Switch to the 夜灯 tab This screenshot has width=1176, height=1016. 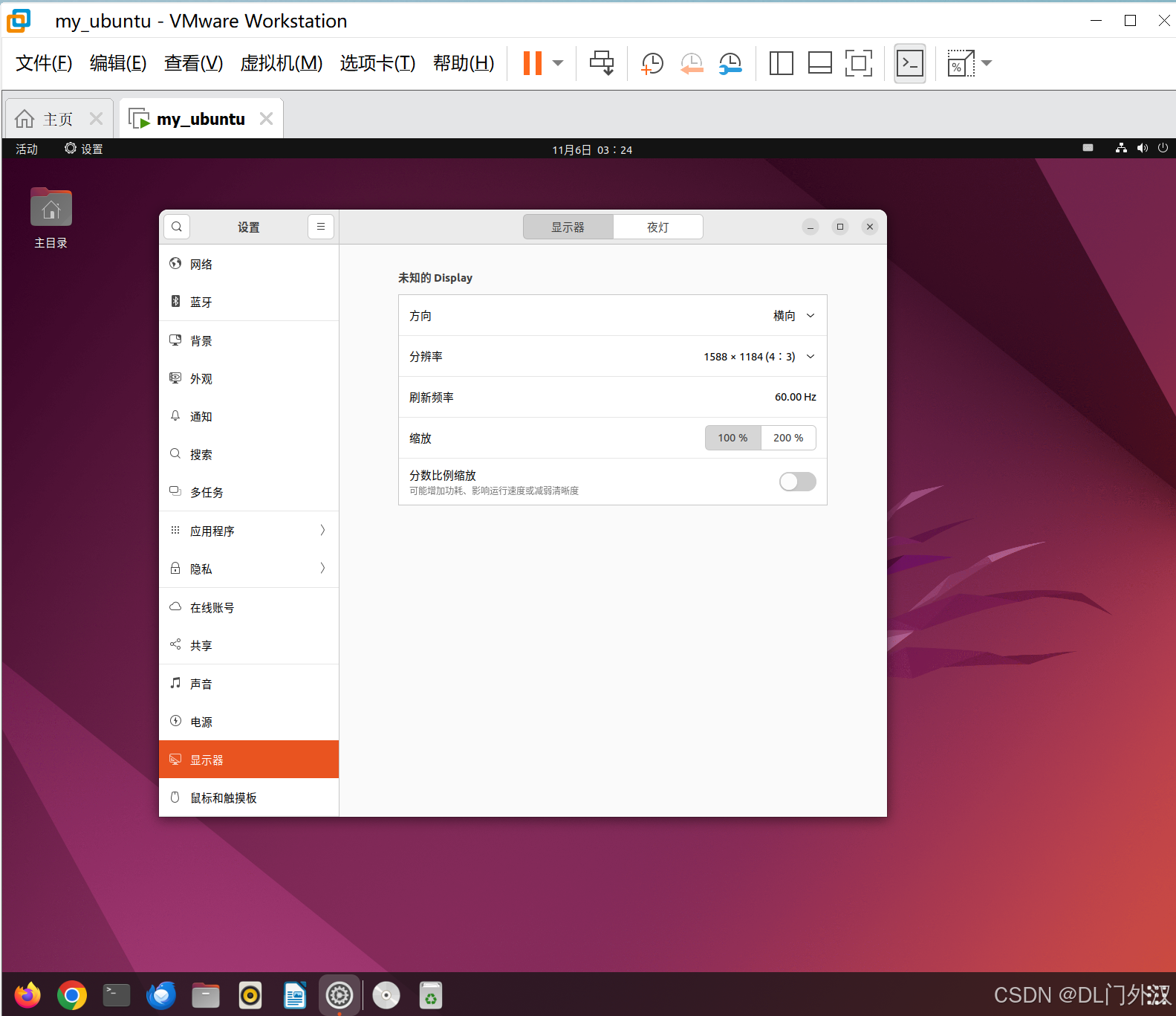(658, 227)
